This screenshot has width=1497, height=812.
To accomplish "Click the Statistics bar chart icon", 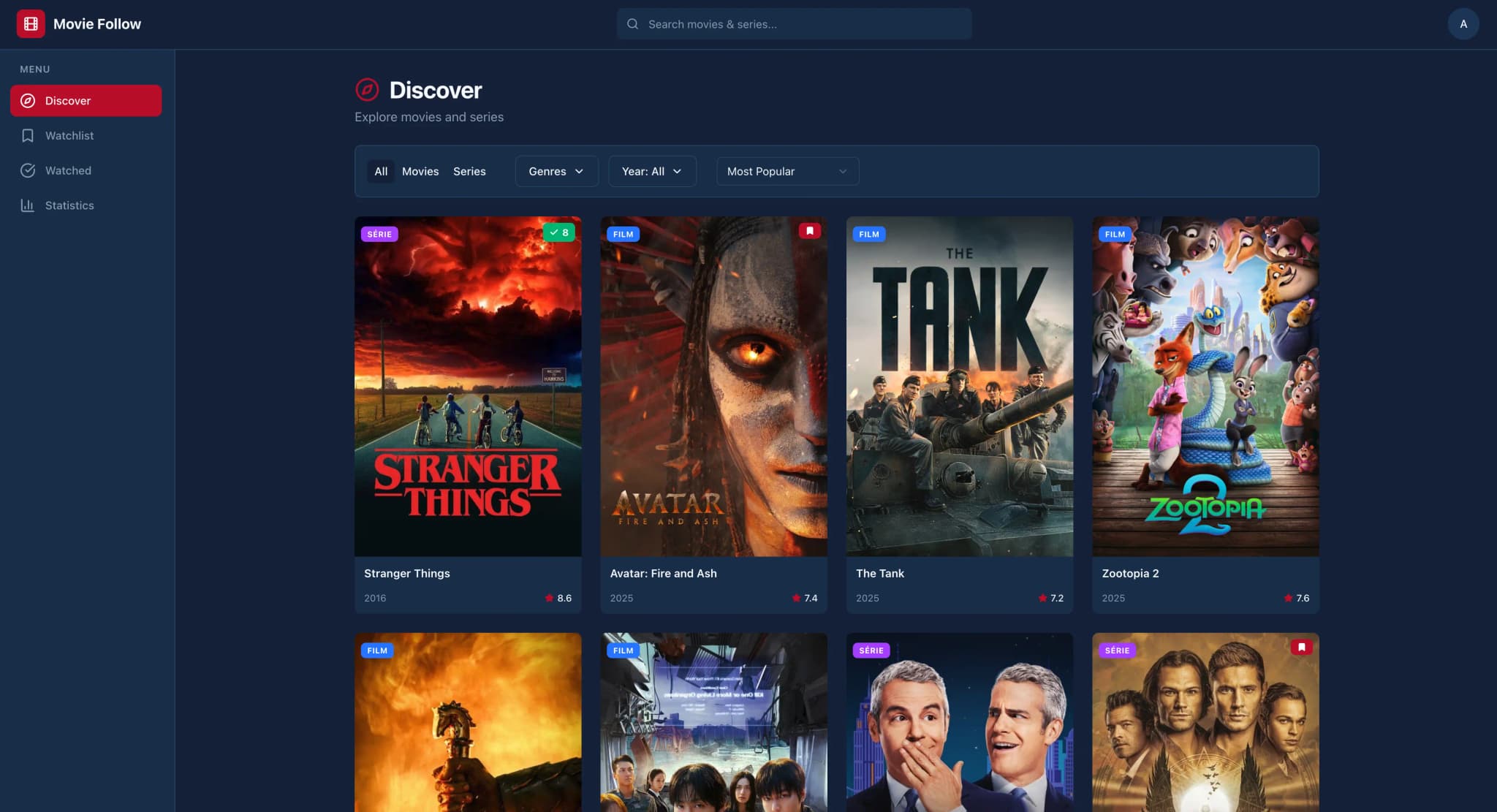I will point(28,205).
